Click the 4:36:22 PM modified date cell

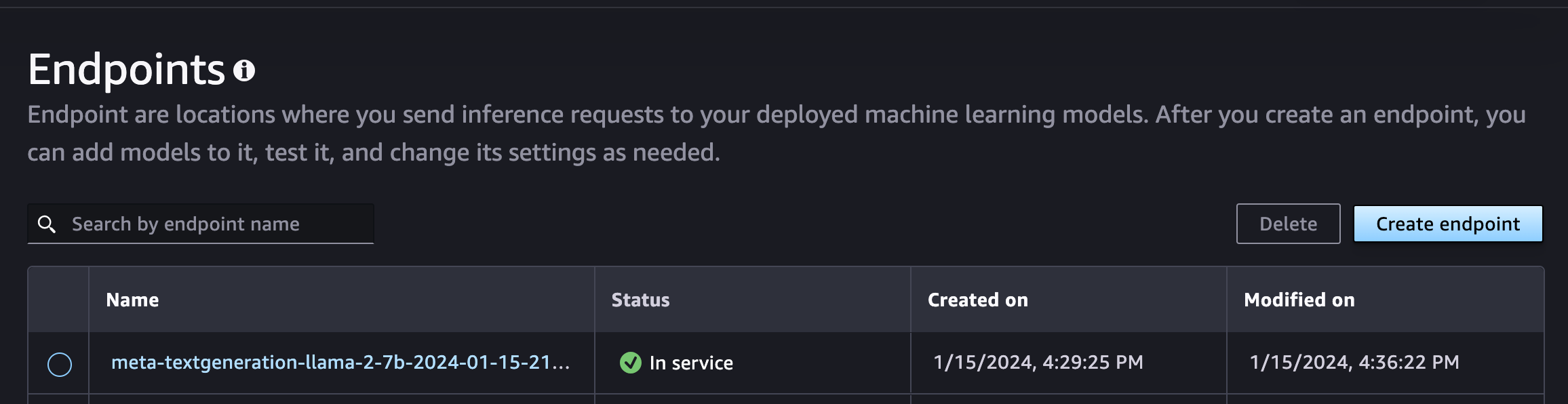[x=1354, y=363]
